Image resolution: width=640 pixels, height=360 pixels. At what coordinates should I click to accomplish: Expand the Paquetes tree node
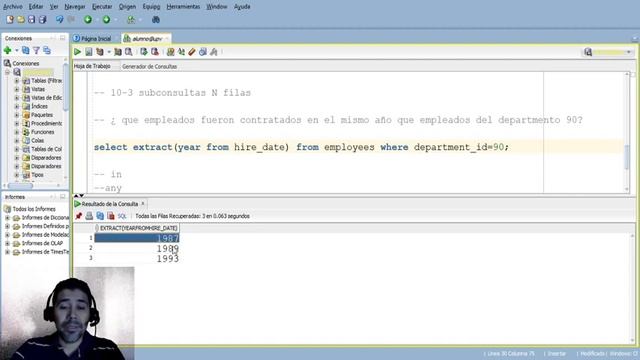17,115
